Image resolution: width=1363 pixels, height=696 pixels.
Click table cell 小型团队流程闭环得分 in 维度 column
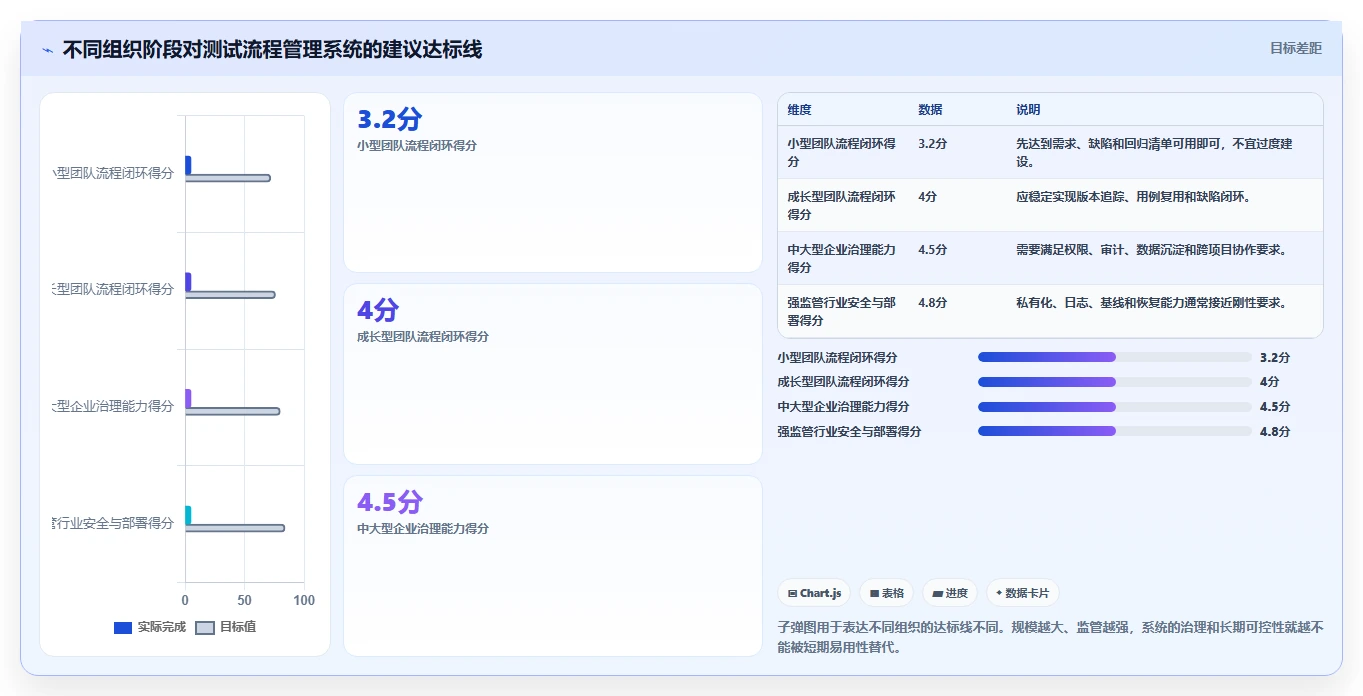(x=842, y=152)
